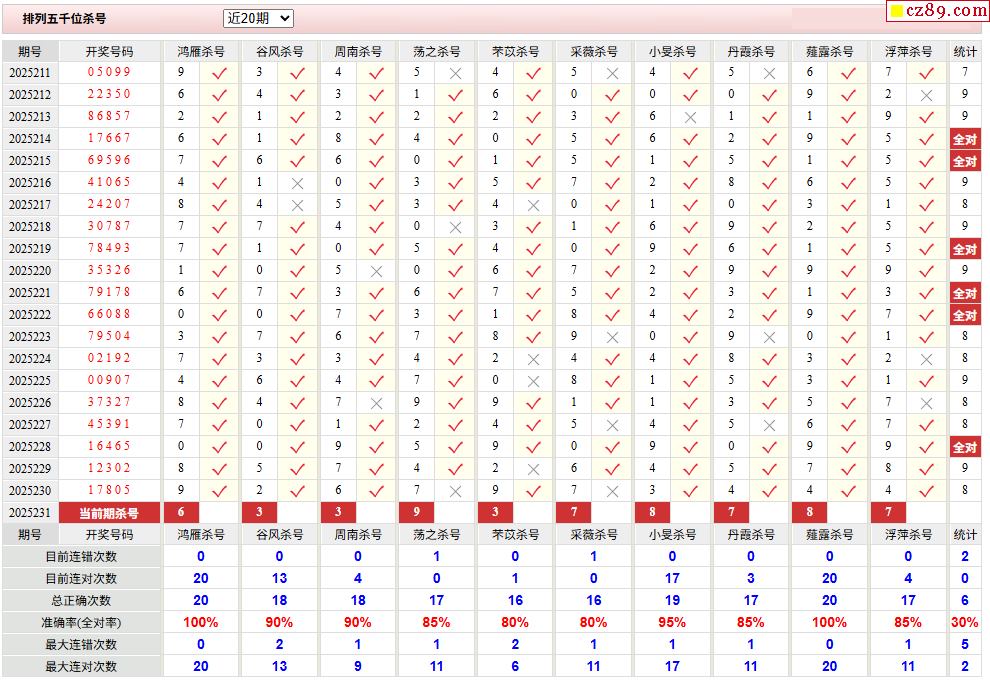
Task: Click the 最大连错次数 row label
Action: pyautogui.click(x=81, y=645)
